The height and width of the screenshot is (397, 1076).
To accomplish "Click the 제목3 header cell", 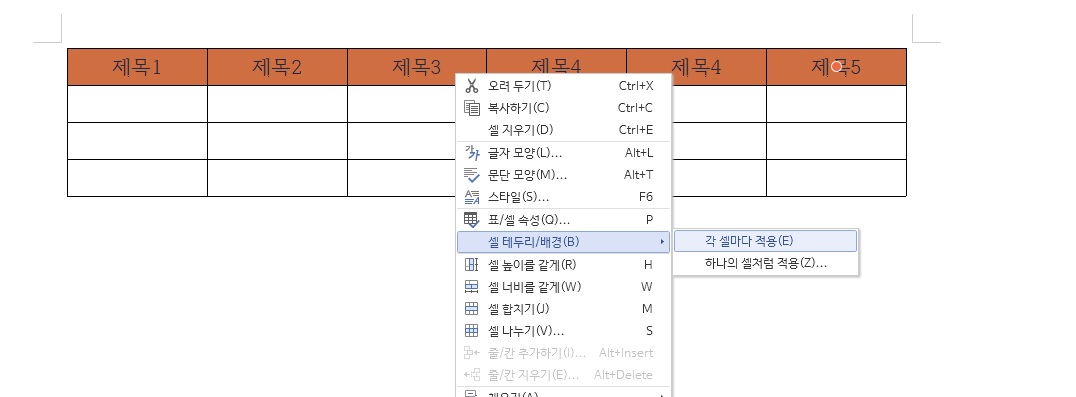I will 417,67.
